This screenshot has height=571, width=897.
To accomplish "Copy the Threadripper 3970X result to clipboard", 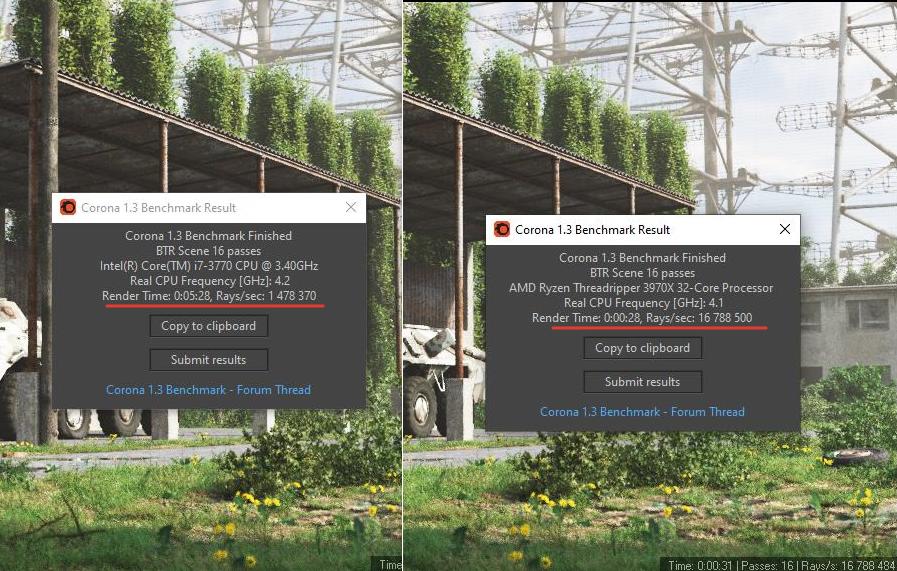I will [x=642, y=348].
